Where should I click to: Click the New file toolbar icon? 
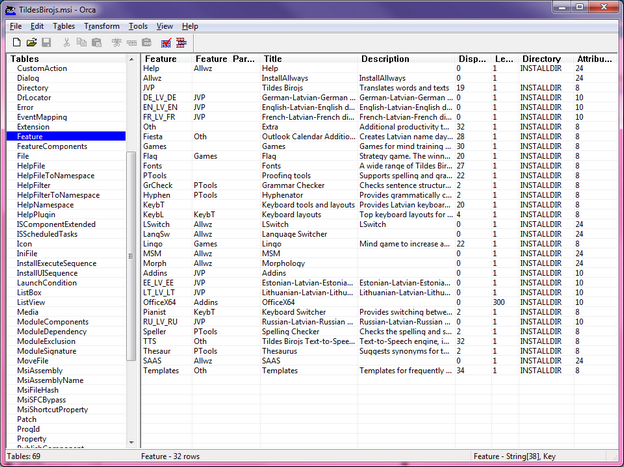(16, 42)
